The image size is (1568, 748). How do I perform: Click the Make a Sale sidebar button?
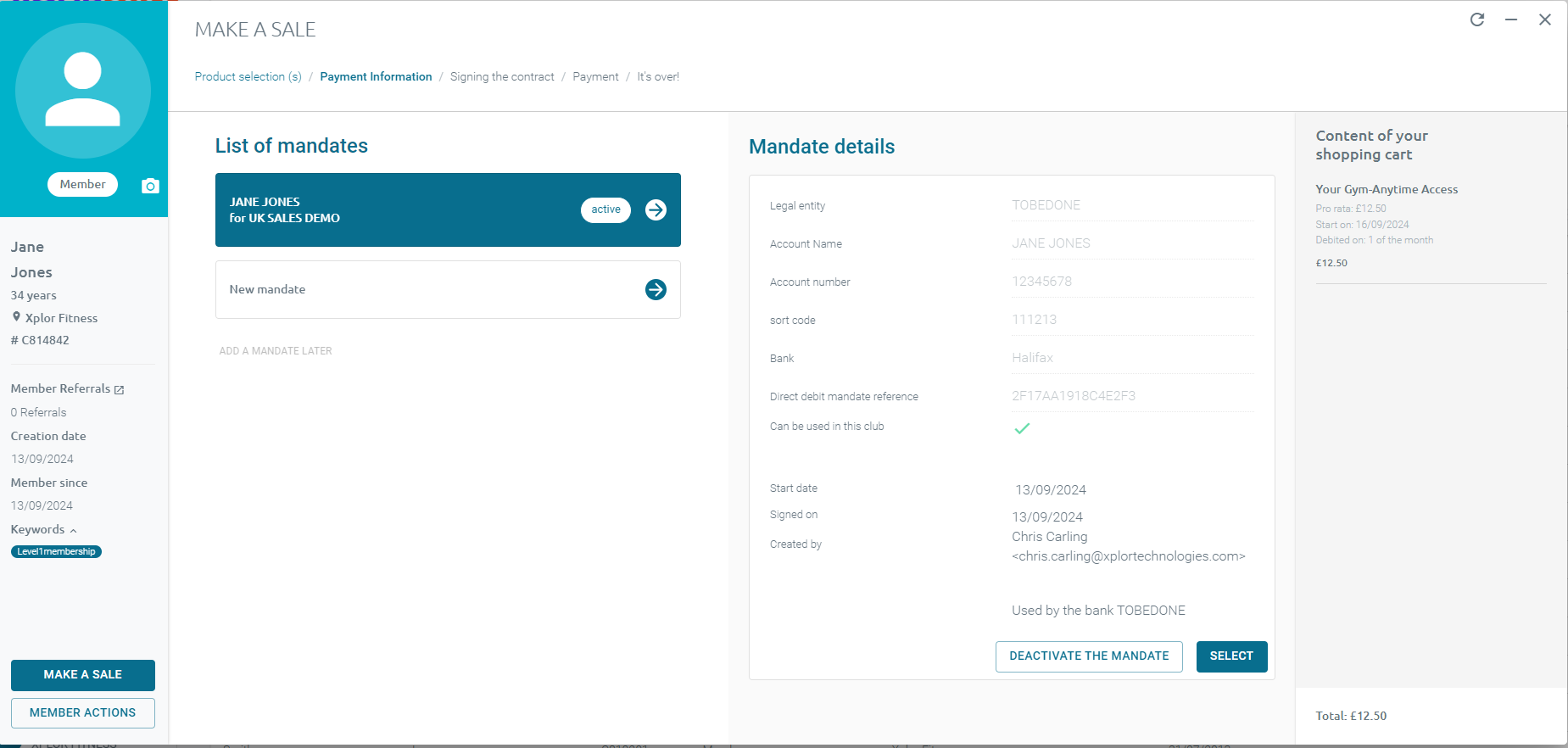[83, 675]
